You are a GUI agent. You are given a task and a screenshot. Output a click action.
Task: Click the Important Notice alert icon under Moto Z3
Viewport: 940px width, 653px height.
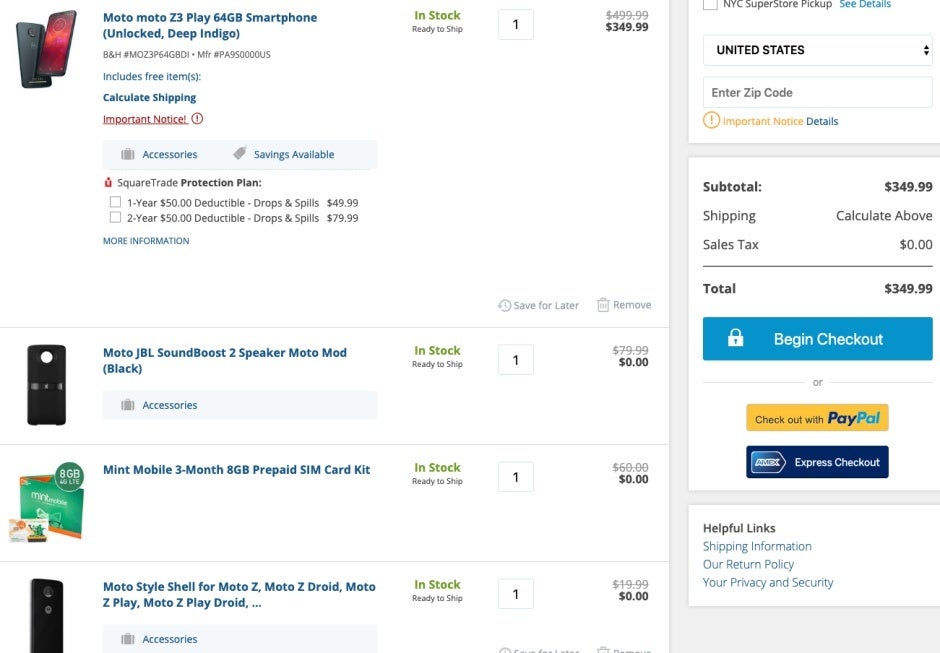[x=197, y=119]
